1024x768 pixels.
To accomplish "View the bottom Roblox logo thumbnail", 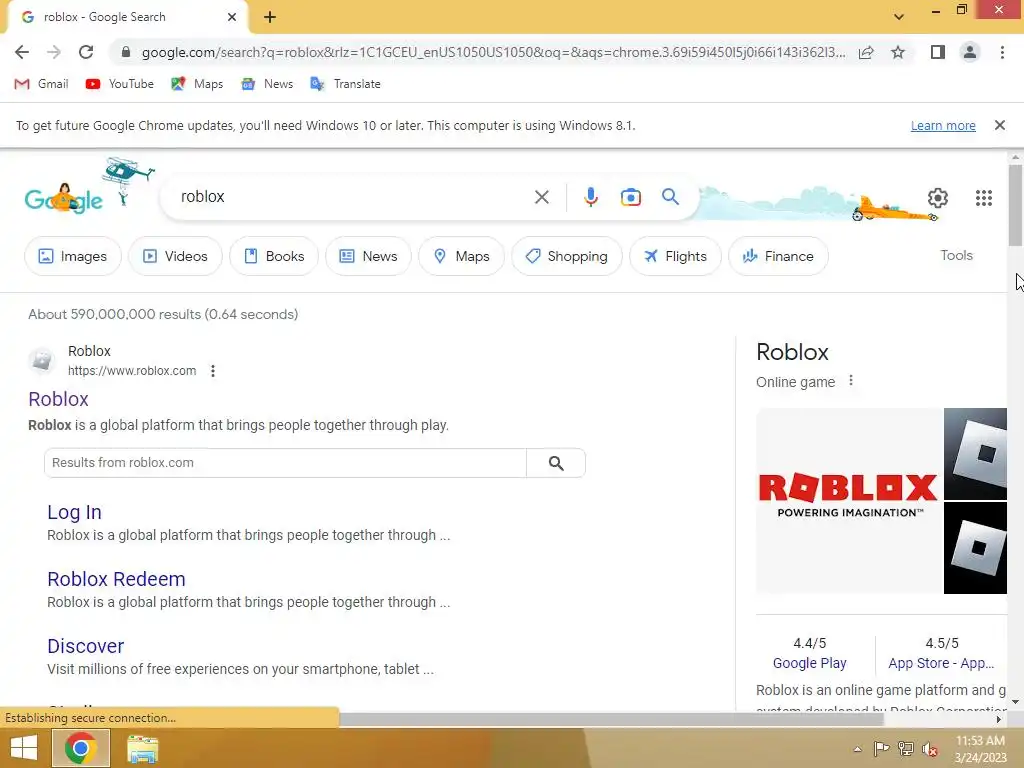I will [975, 548].
